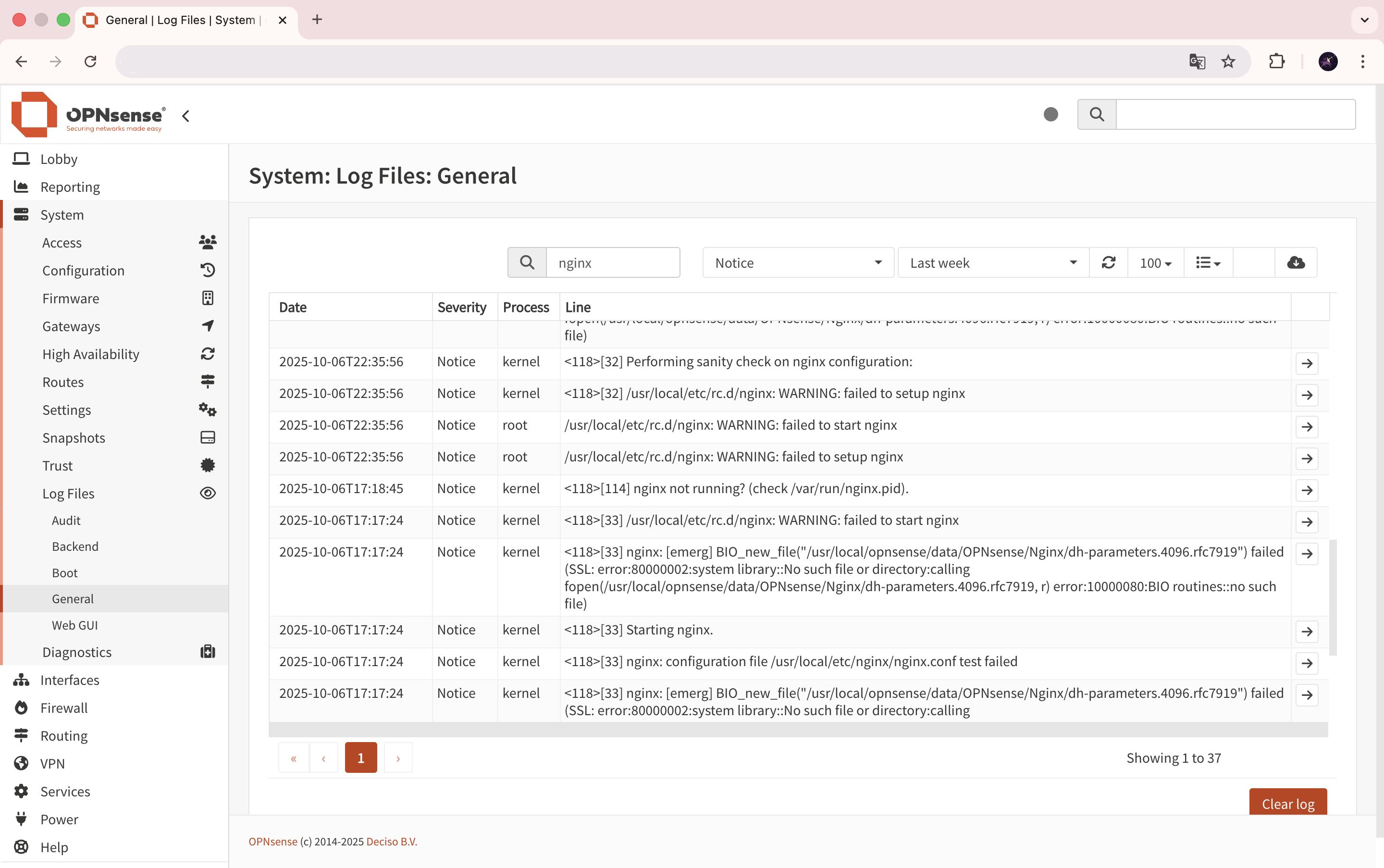Download the log via the cloud icon
Viewport: 1384px width, 868px height.
tap(1296, 262)
